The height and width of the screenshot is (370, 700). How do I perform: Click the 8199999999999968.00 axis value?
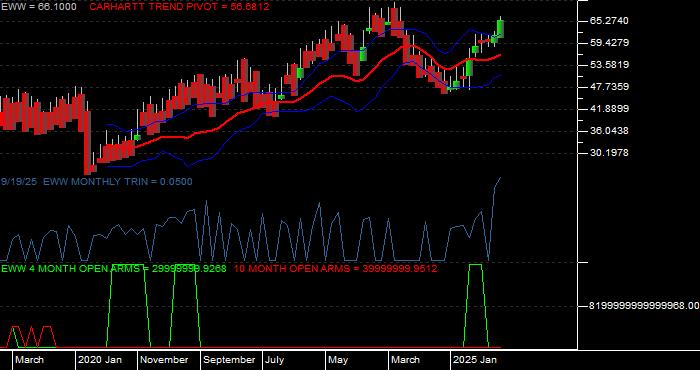click(x=644, y=306)
